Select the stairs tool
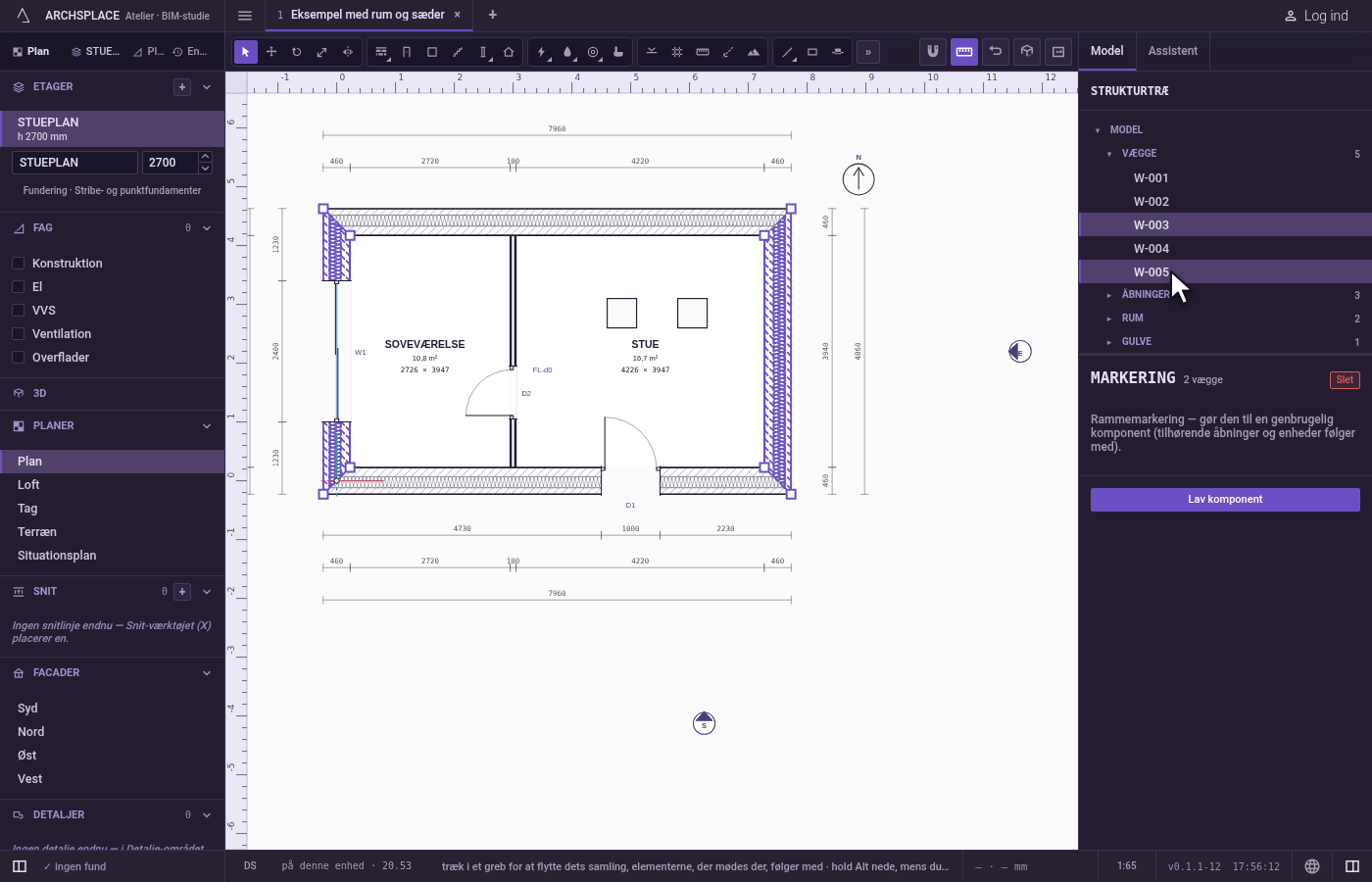 pyautogui.click(x=458, y=52)
